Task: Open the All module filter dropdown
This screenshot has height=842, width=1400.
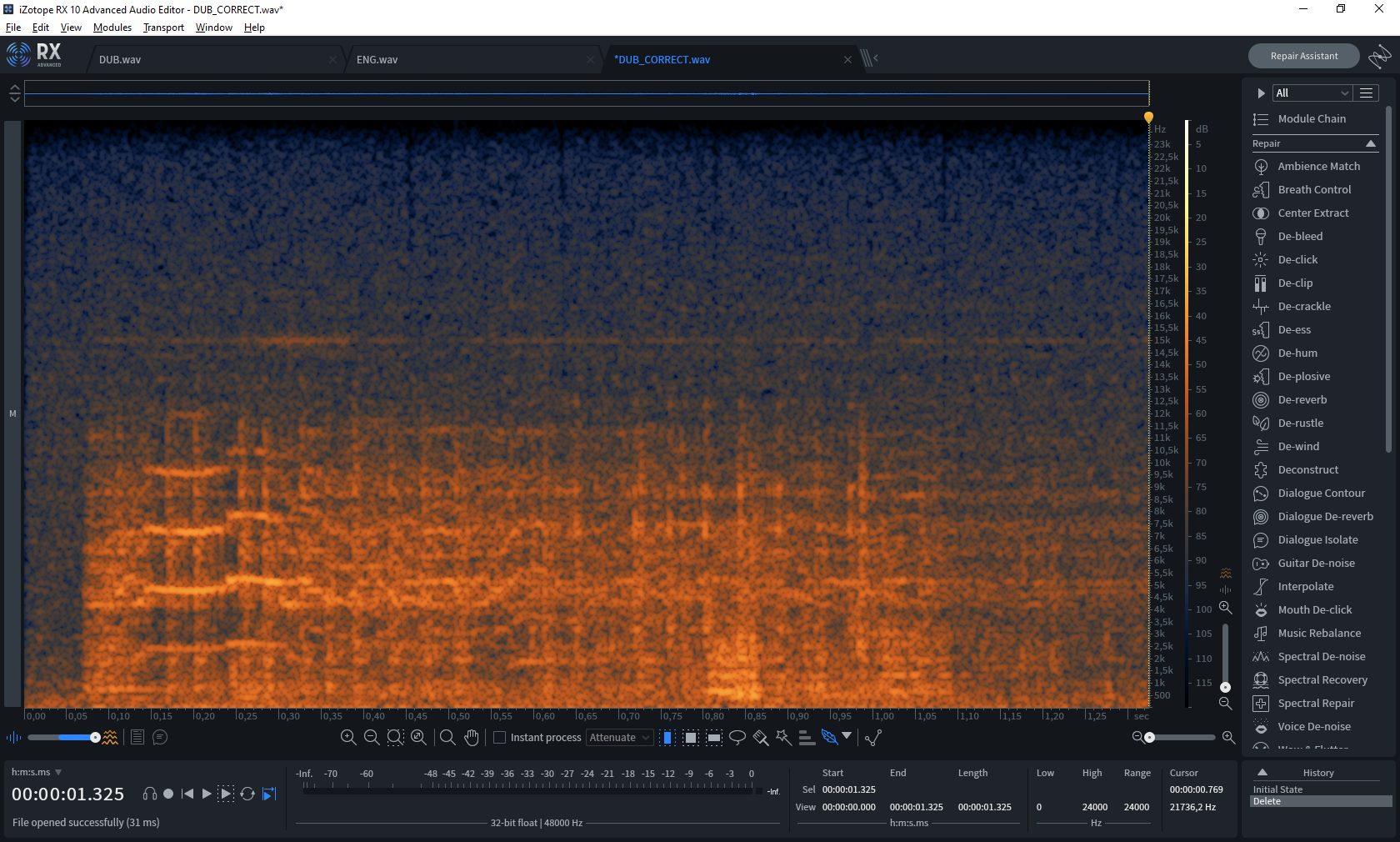Action: (1312, 93)
